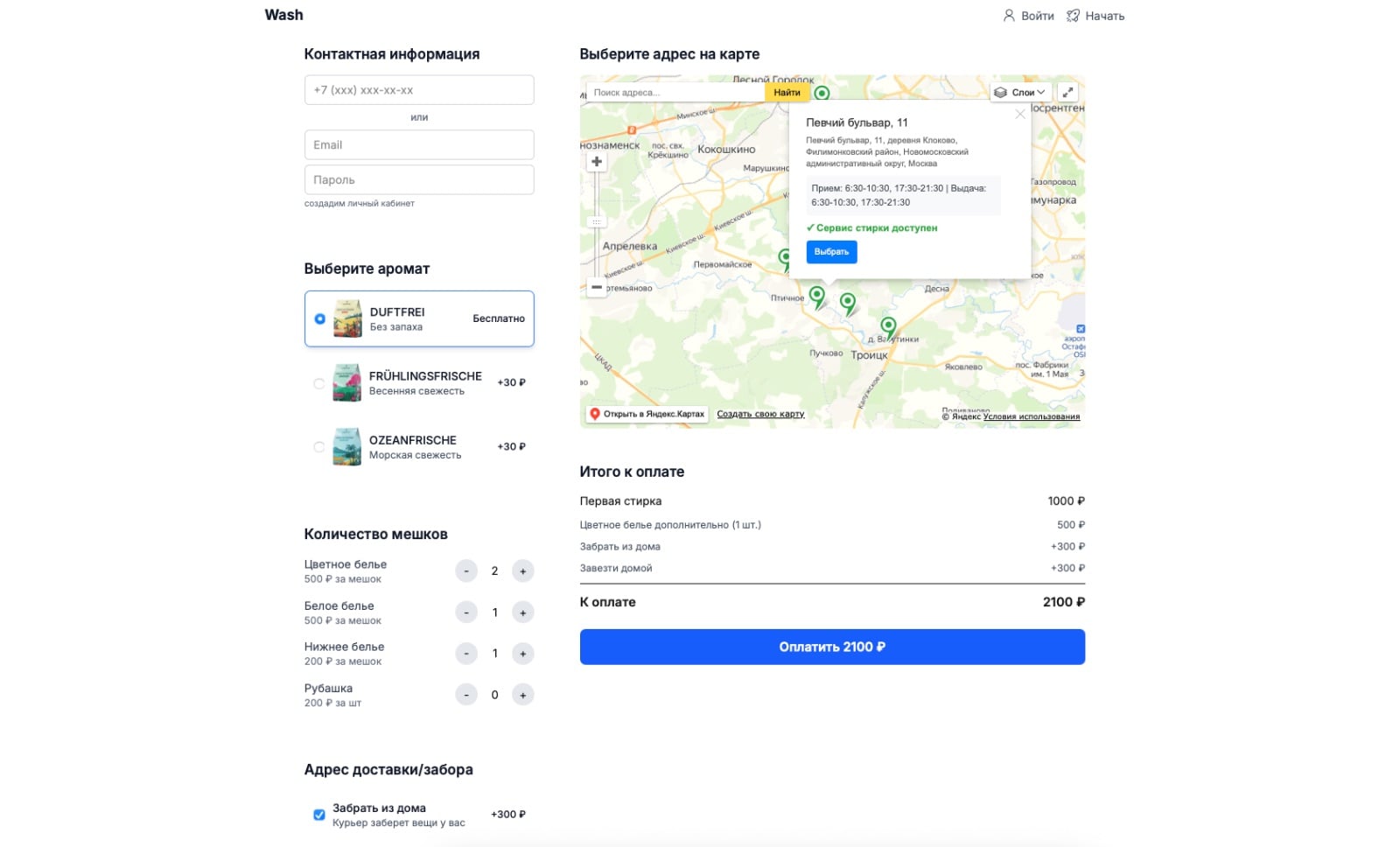Uncheck Забрать из дома checkbox

[x=319, y=815]
